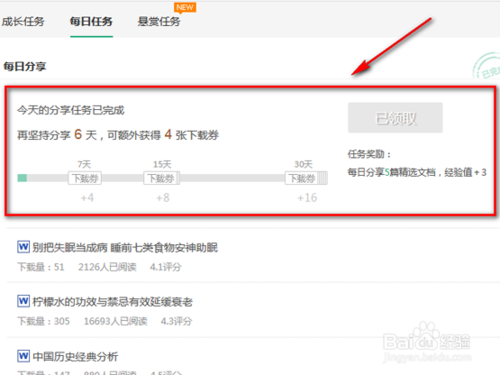
Task: Click the 15天 下载券 milestone marker
Action: 162,178
